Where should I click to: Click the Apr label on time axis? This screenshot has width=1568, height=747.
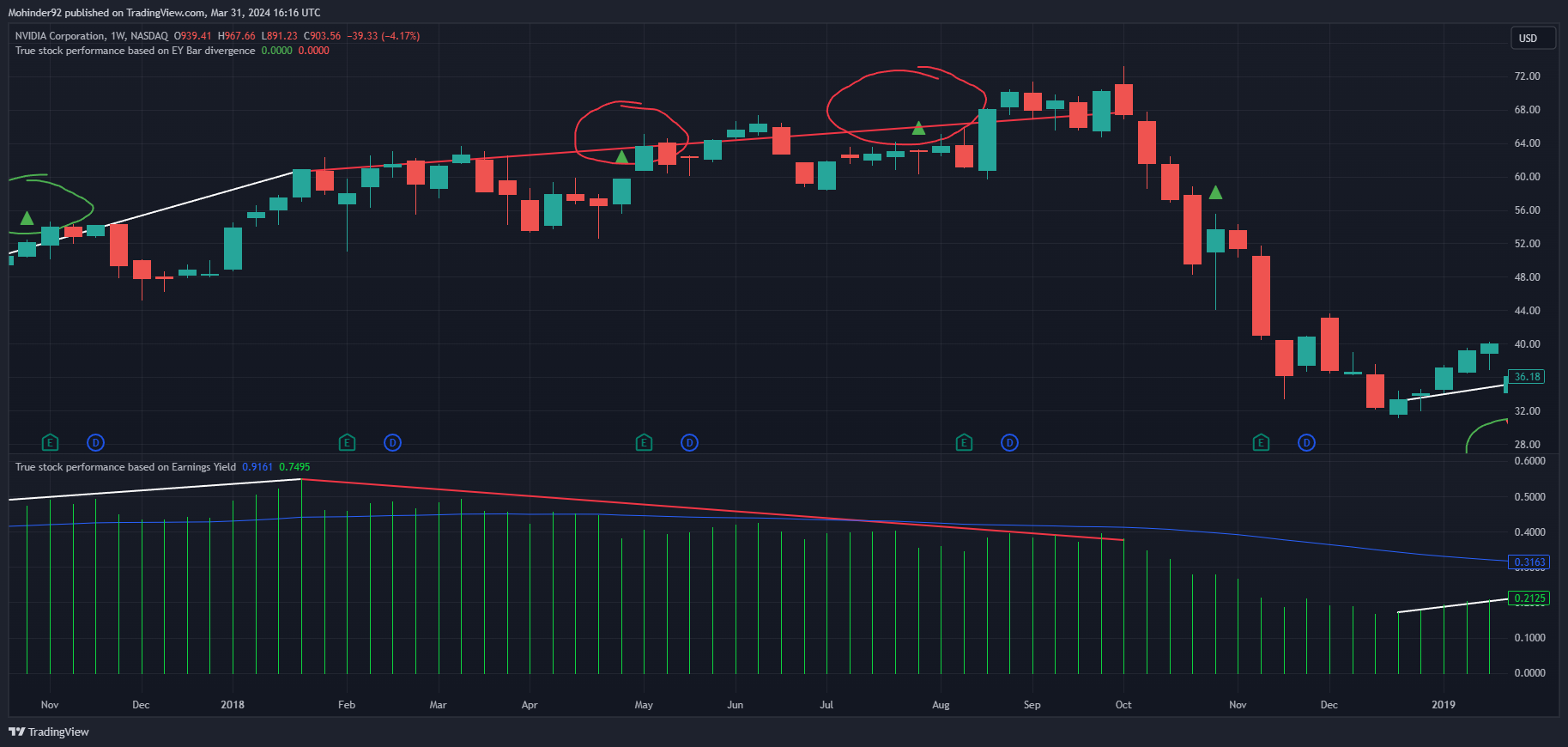(x=530, y=705)
